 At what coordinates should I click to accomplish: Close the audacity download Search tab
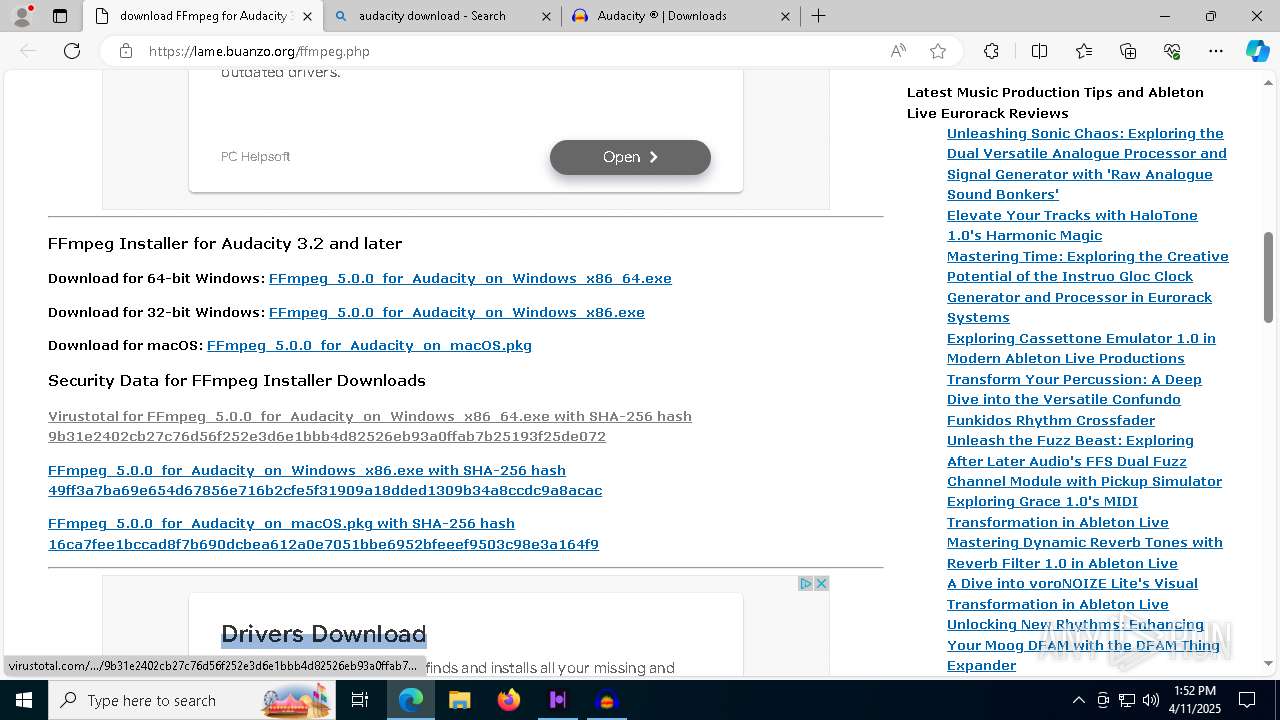[546, 16]
